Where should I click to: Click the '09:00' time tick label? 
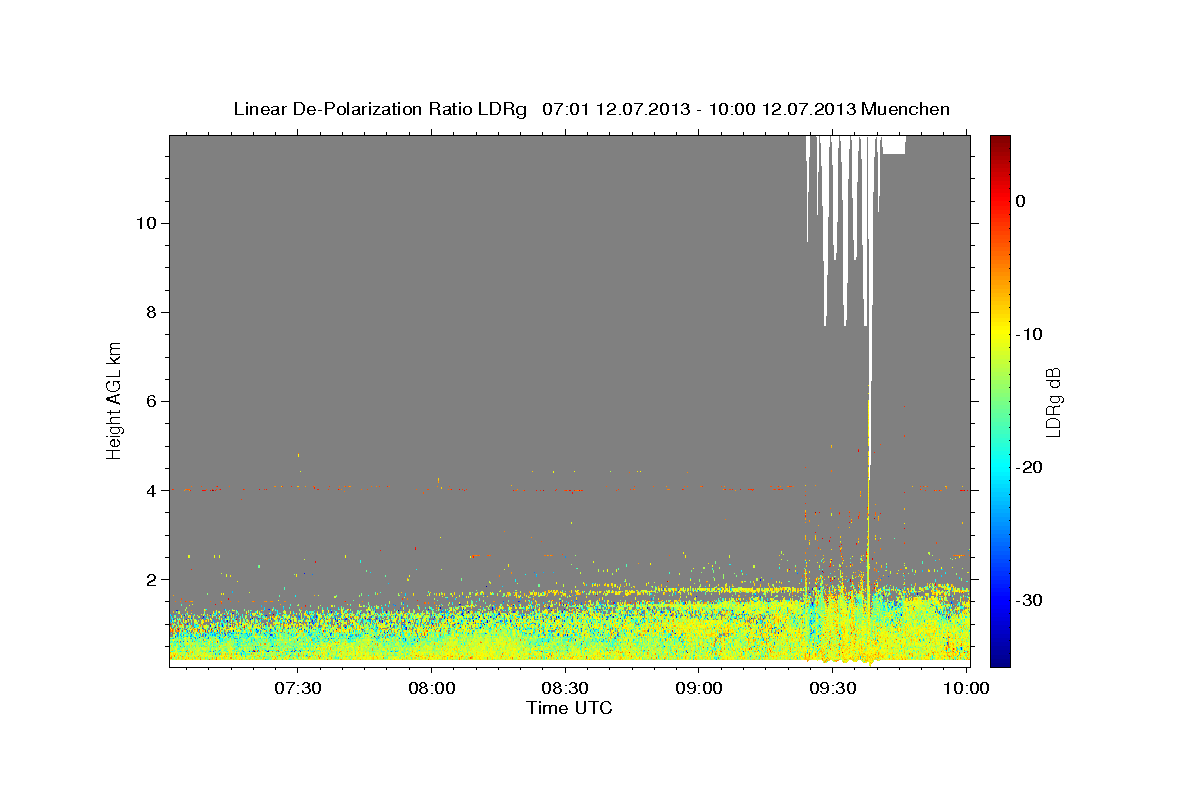click(699, 689)
